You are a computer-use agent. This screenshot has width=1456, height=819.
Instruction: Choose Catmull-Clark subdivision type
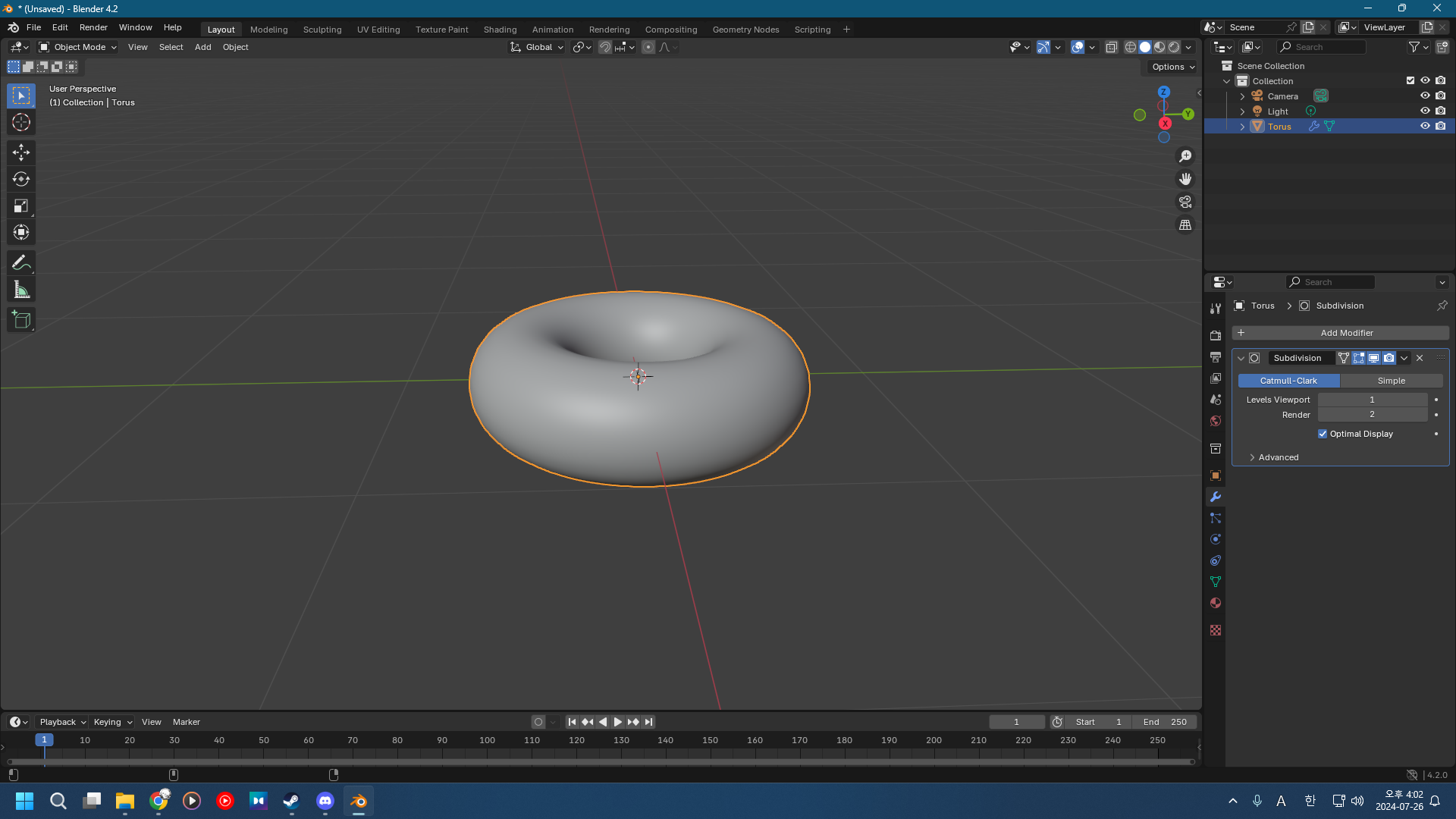1288,381
